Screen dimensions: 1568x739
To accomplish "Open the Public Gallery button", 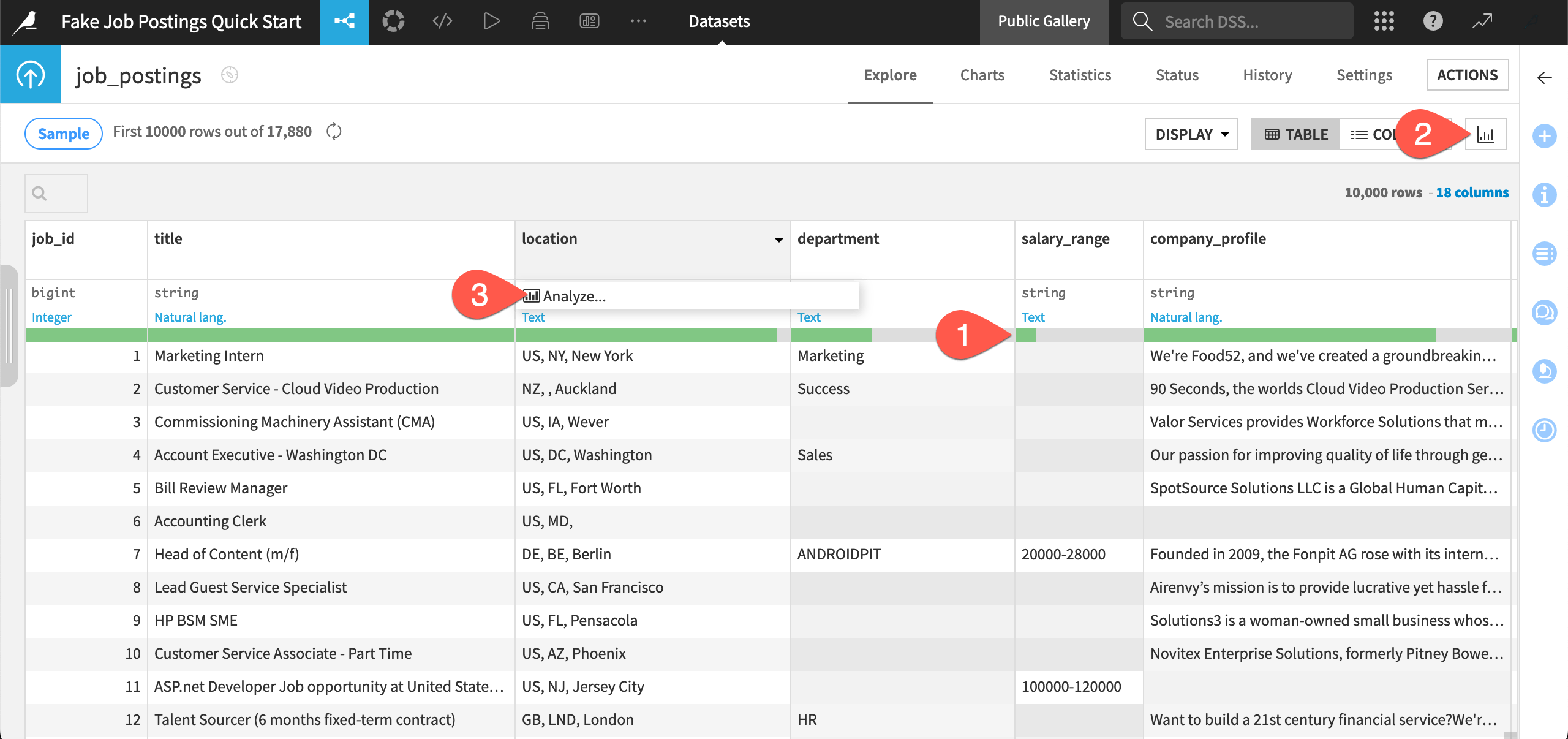I will (1044, 22).
